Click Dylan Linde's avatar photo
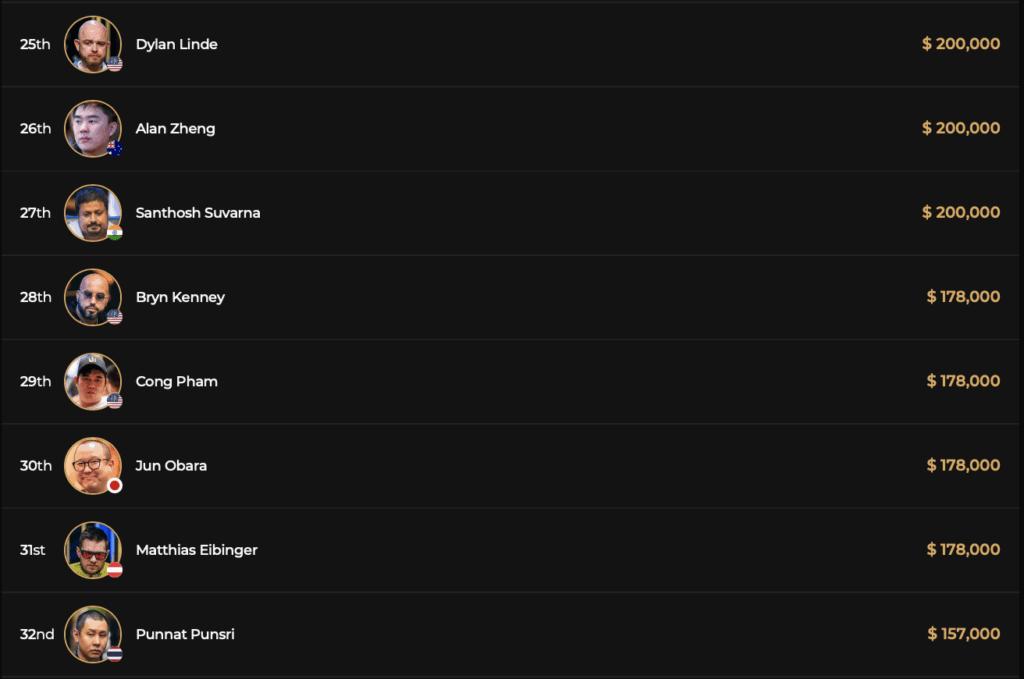Image resolution: width=1024 pixels, height=679 pixels. click(x=92, y=44)
